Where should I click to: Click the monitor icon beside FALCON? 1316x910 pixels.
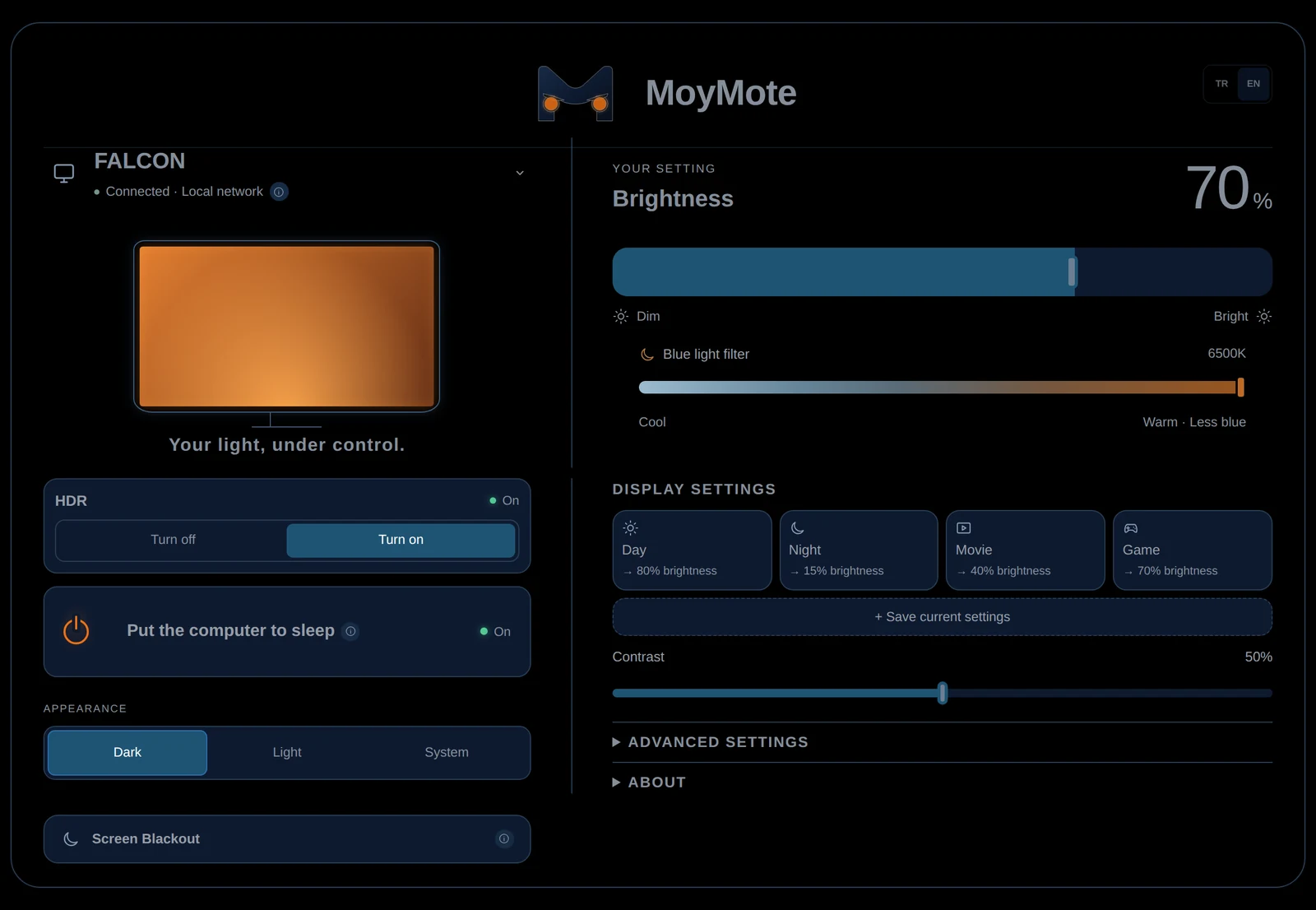(64, 173)
